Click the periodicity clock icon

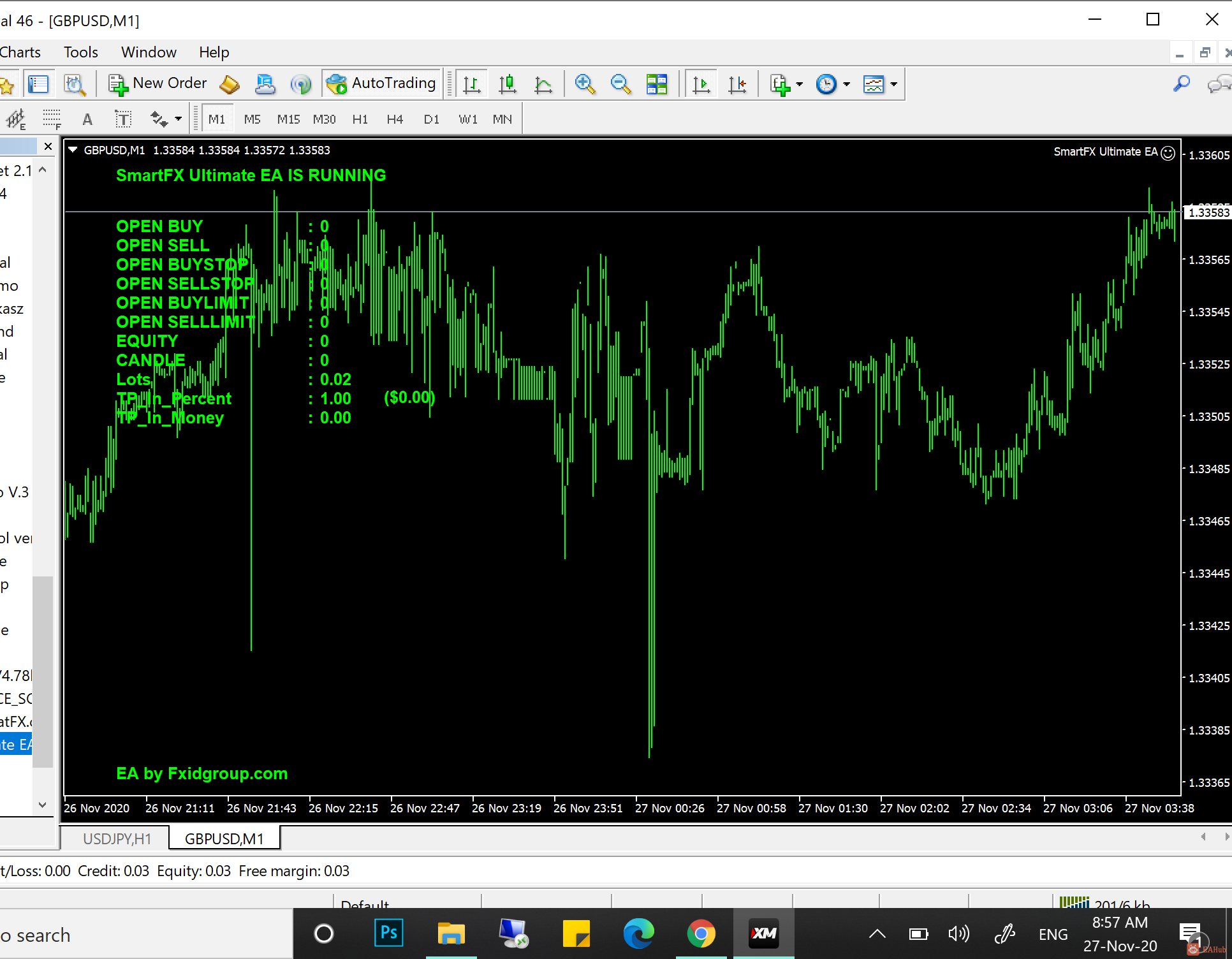826,84
